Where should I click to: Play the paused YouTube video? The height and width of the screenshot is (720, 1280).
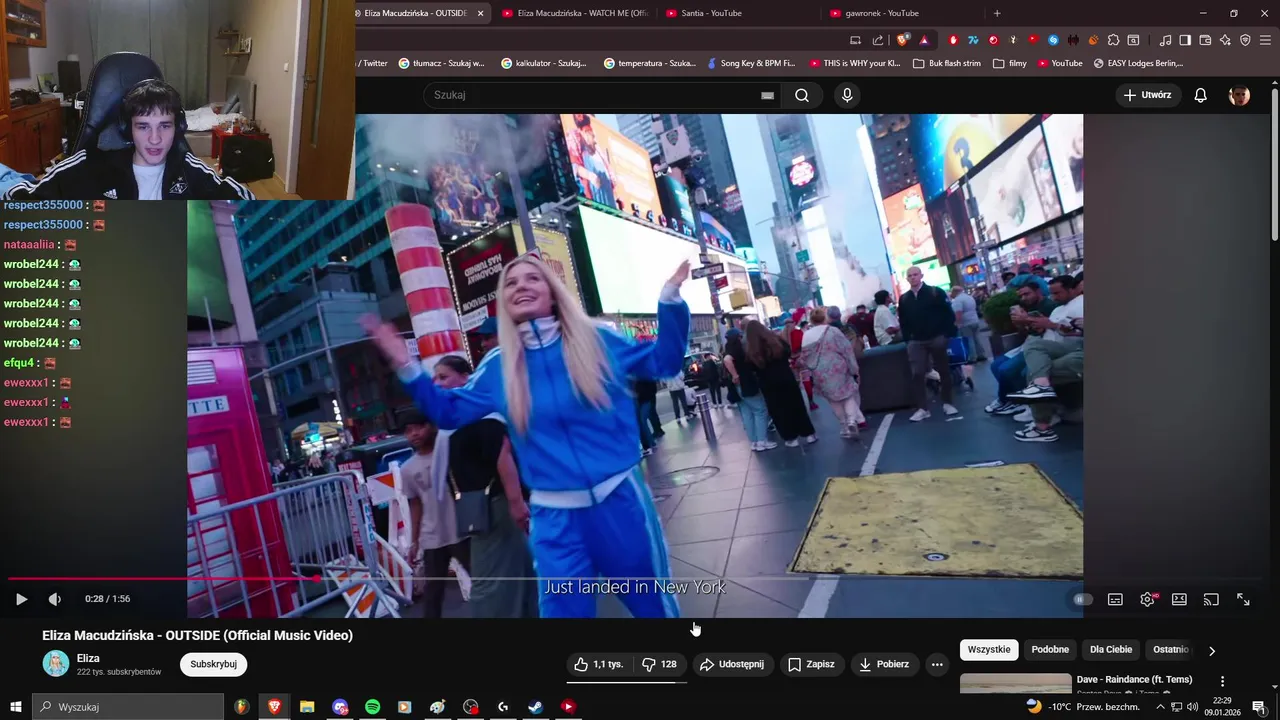point(21,599)
